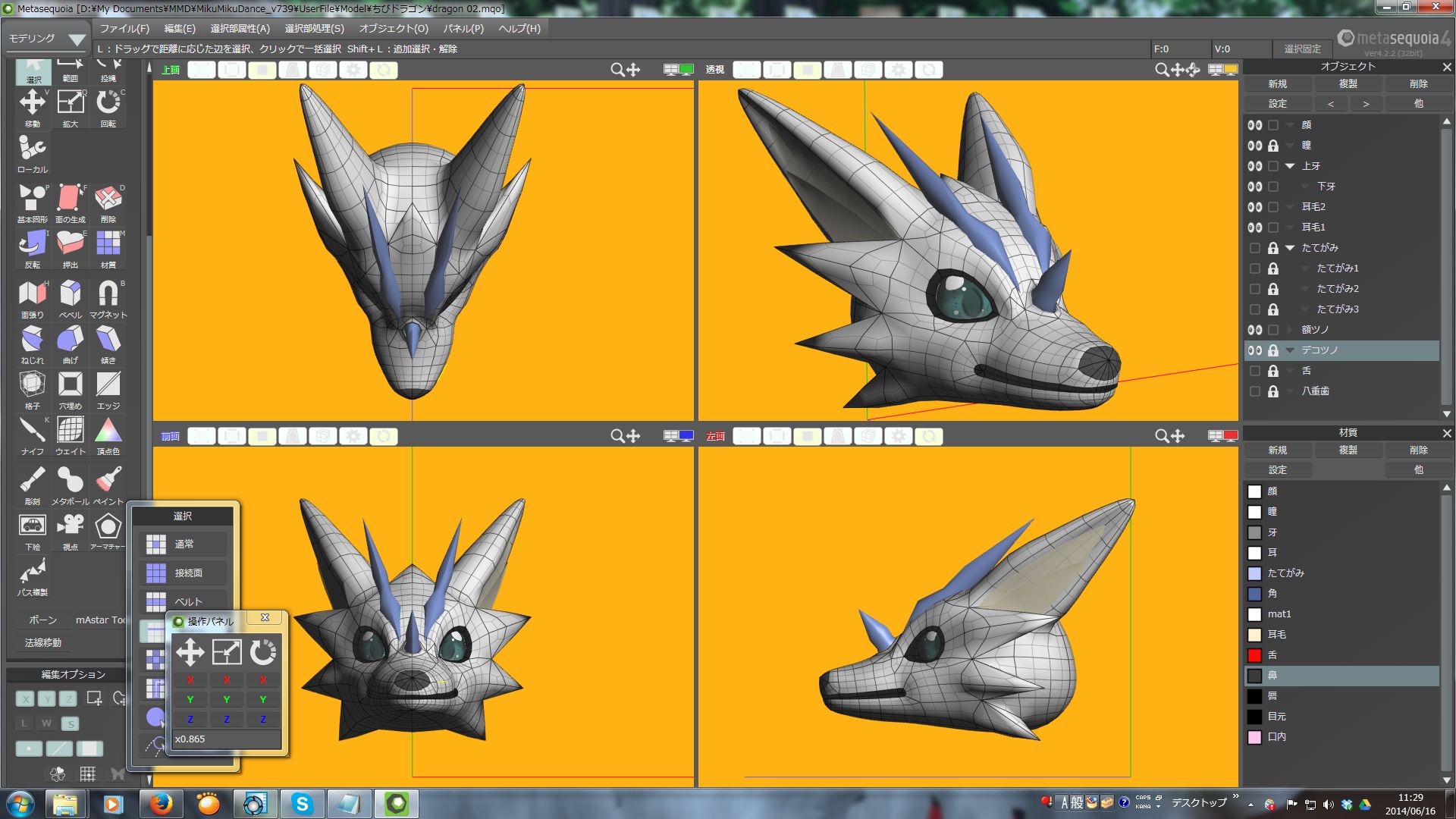The height and width of the screenshot is (819, 1456).
Task: Click 複製 button in 材質 panel
Action: pos(1348,450)
